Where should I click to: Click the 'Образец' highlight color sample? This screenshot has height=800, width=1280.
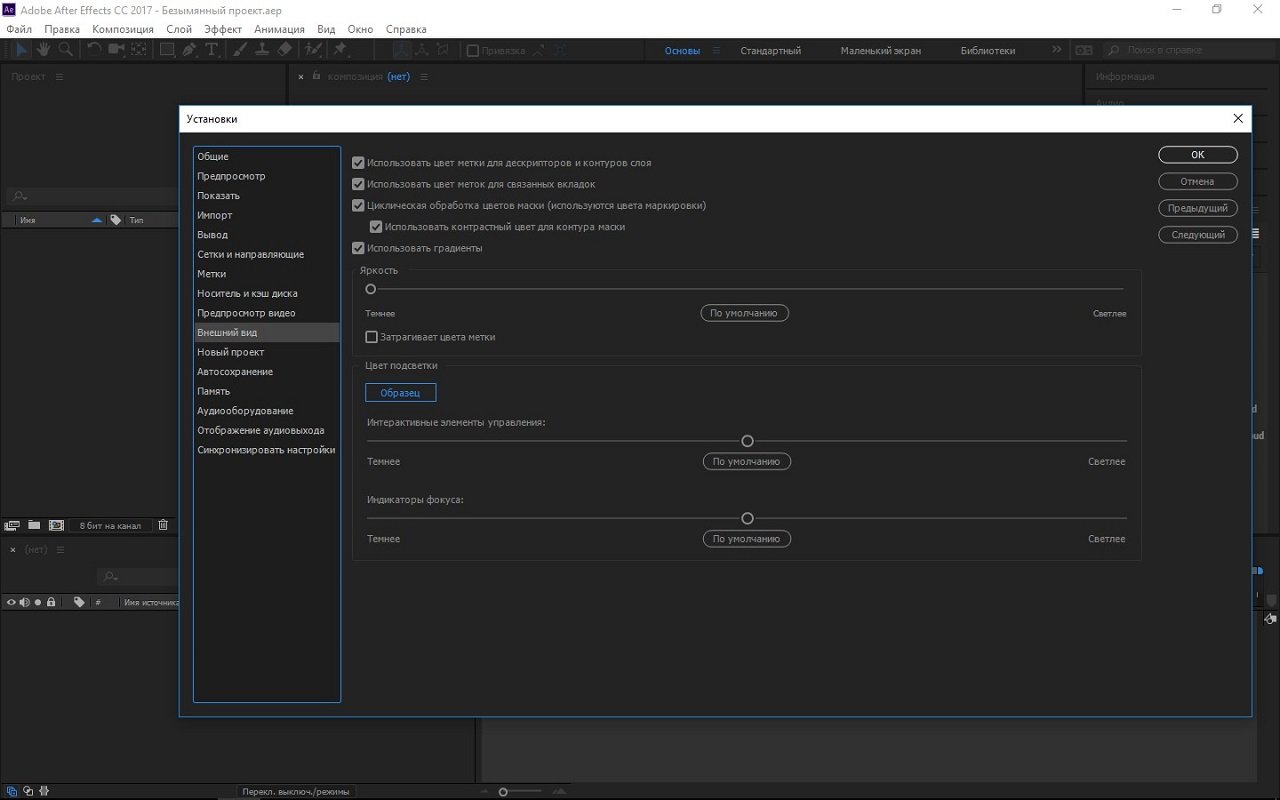tap(400, 393)
